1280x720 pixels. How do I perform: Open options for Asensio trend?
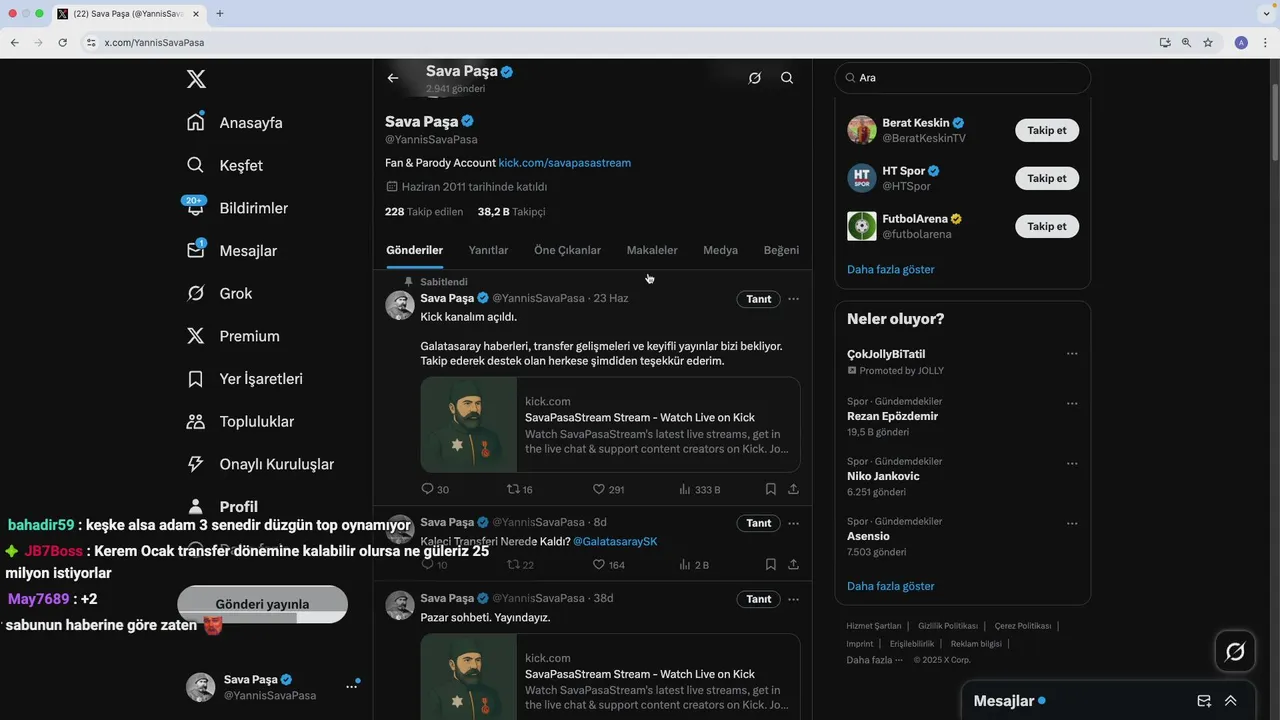[1072, 524]
